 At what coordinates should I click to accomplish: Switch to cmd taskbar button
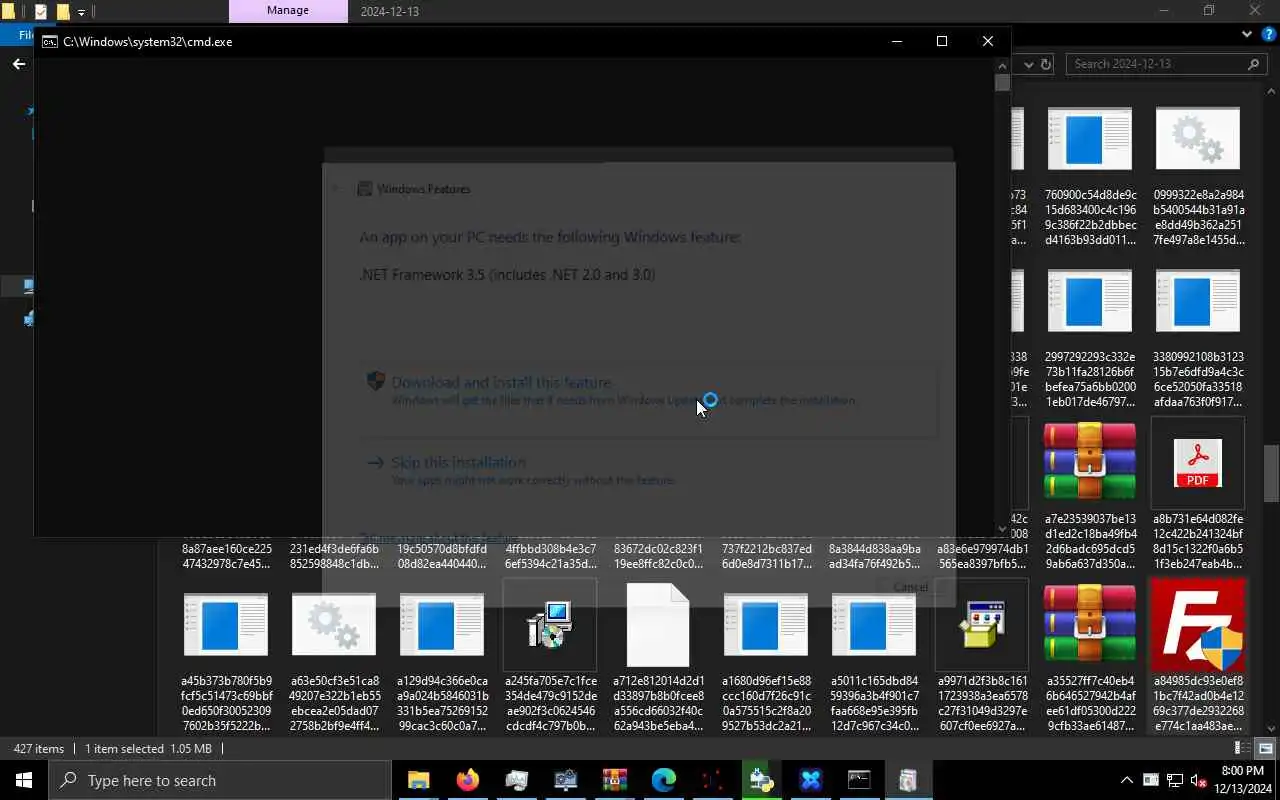(x=859, y=780)
